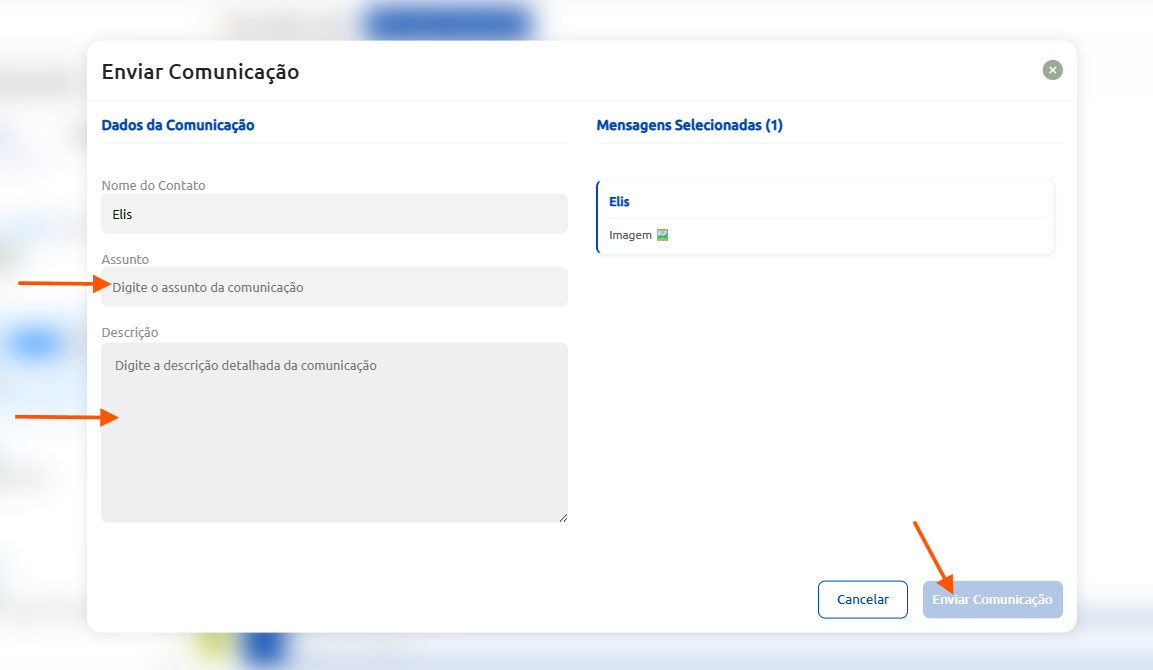The width and height of the screenshot is (1153, 670).
Task: Click the Nome do Contato label
Action: [x=153, y=185]
